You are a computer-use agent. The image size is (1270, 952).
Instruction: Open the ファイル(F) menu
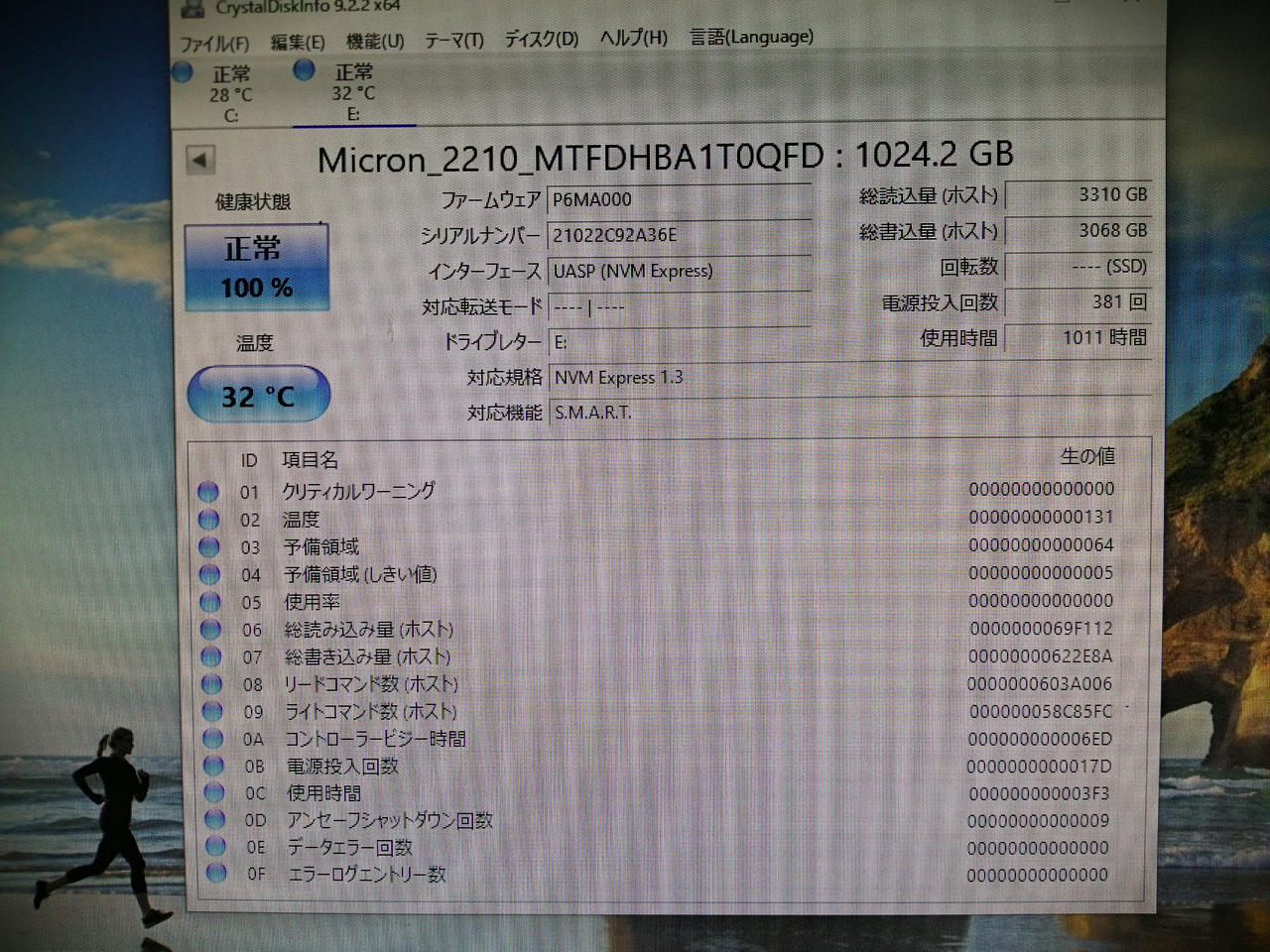214,44
